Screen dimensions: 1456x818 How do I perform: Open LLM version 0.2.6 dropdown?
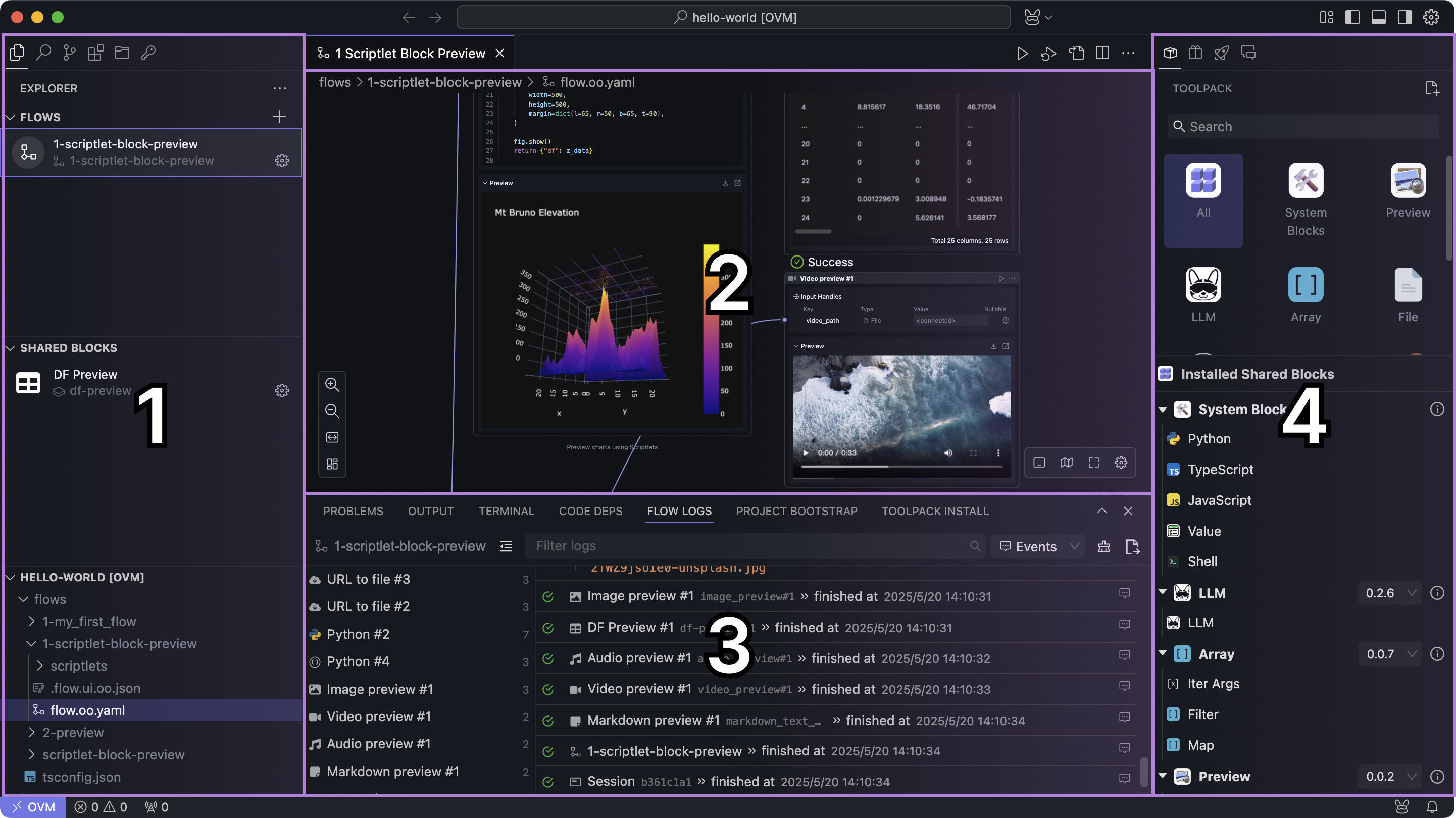click(1390, 592)
